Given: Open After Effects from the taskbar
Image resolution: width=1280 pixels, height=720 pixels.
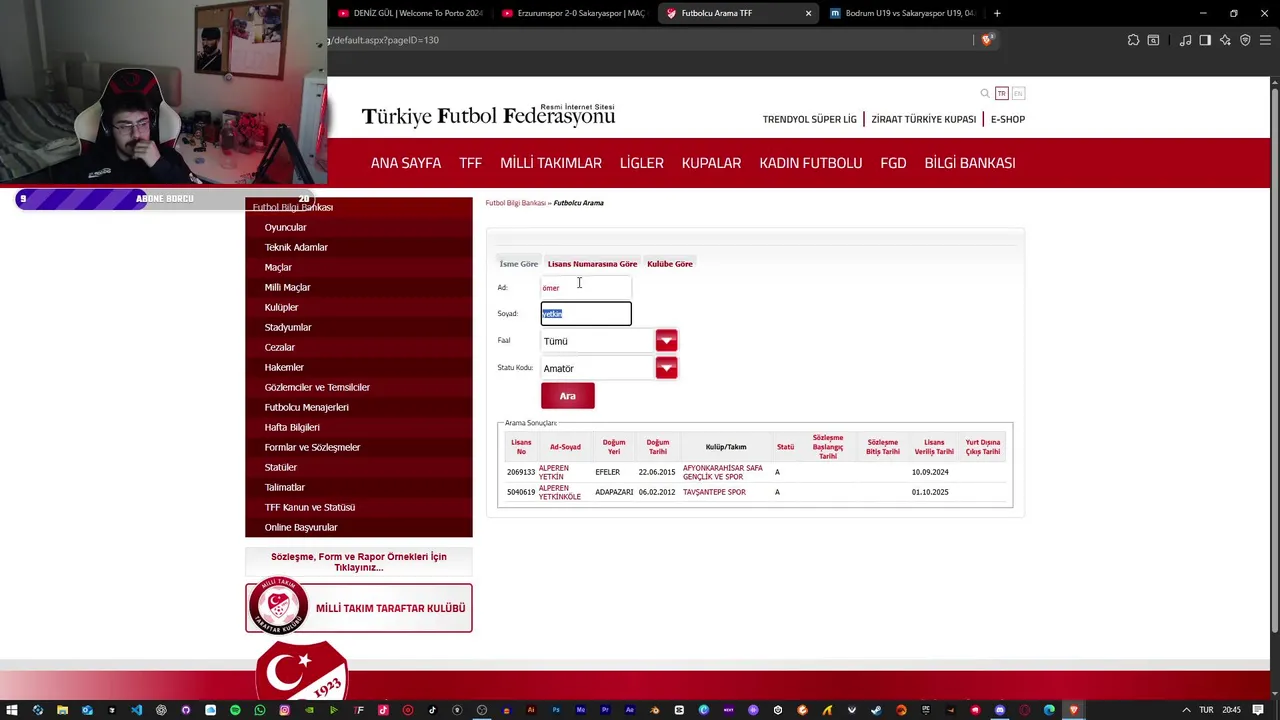Looking at the screenshot, I should point(630,710).
